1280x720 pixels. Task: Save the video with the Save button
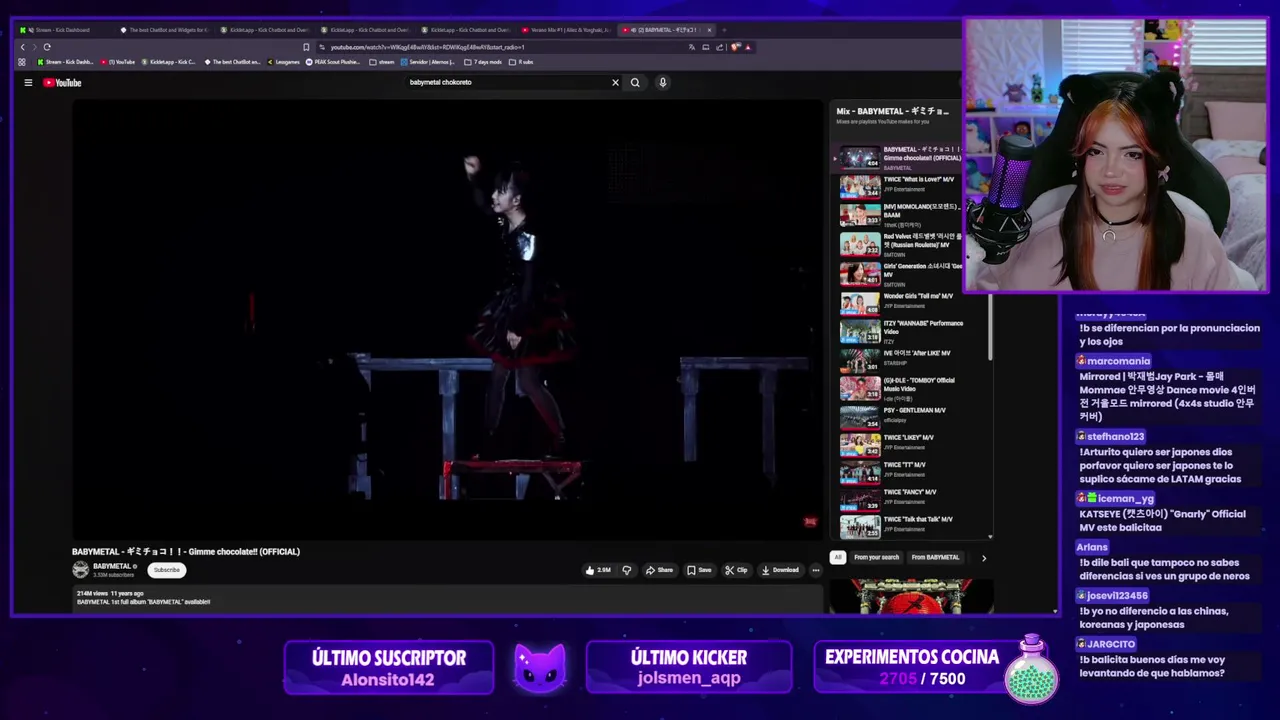[699, 570]
